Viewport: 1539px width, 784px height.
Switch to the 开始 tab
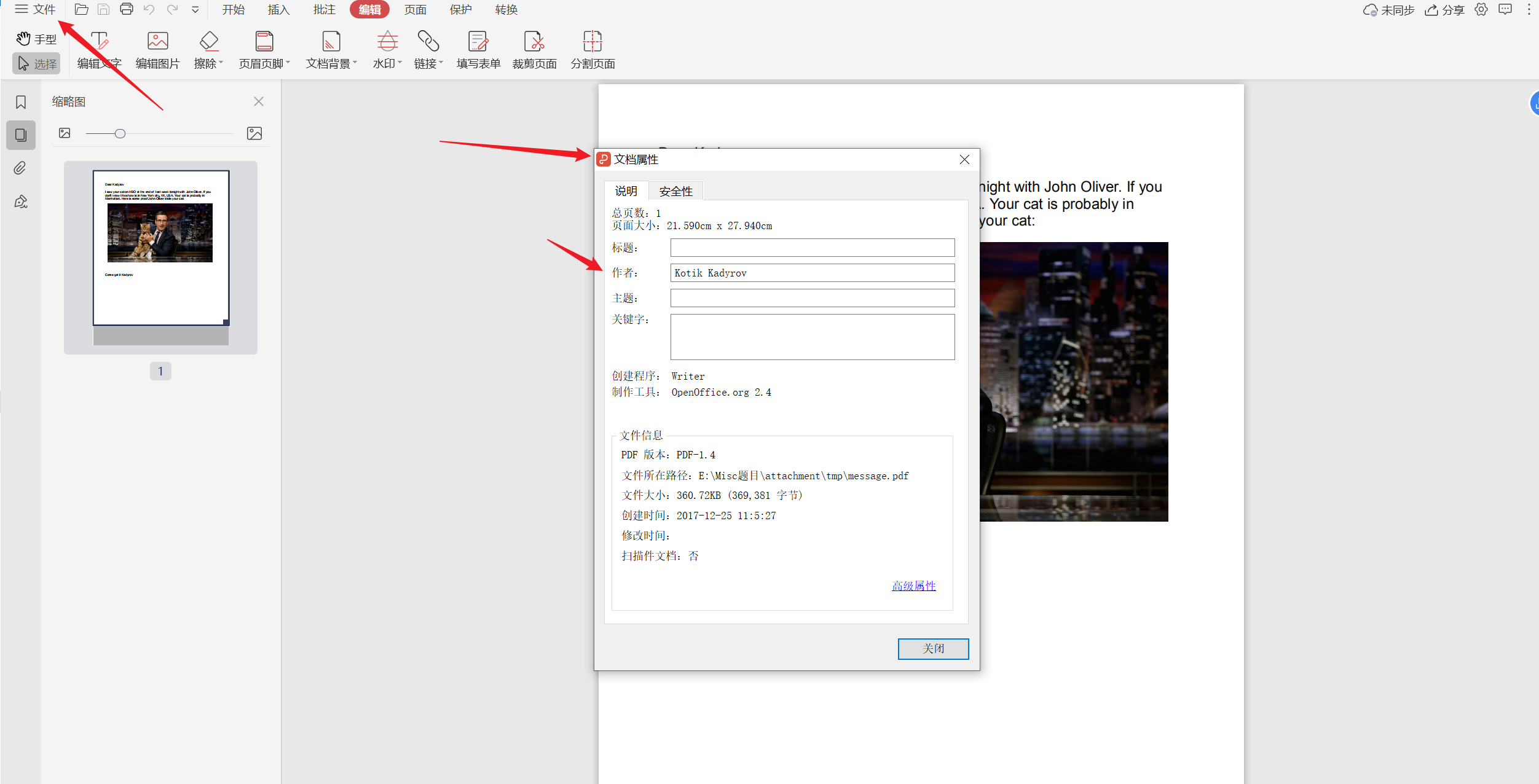coord(234,10)
